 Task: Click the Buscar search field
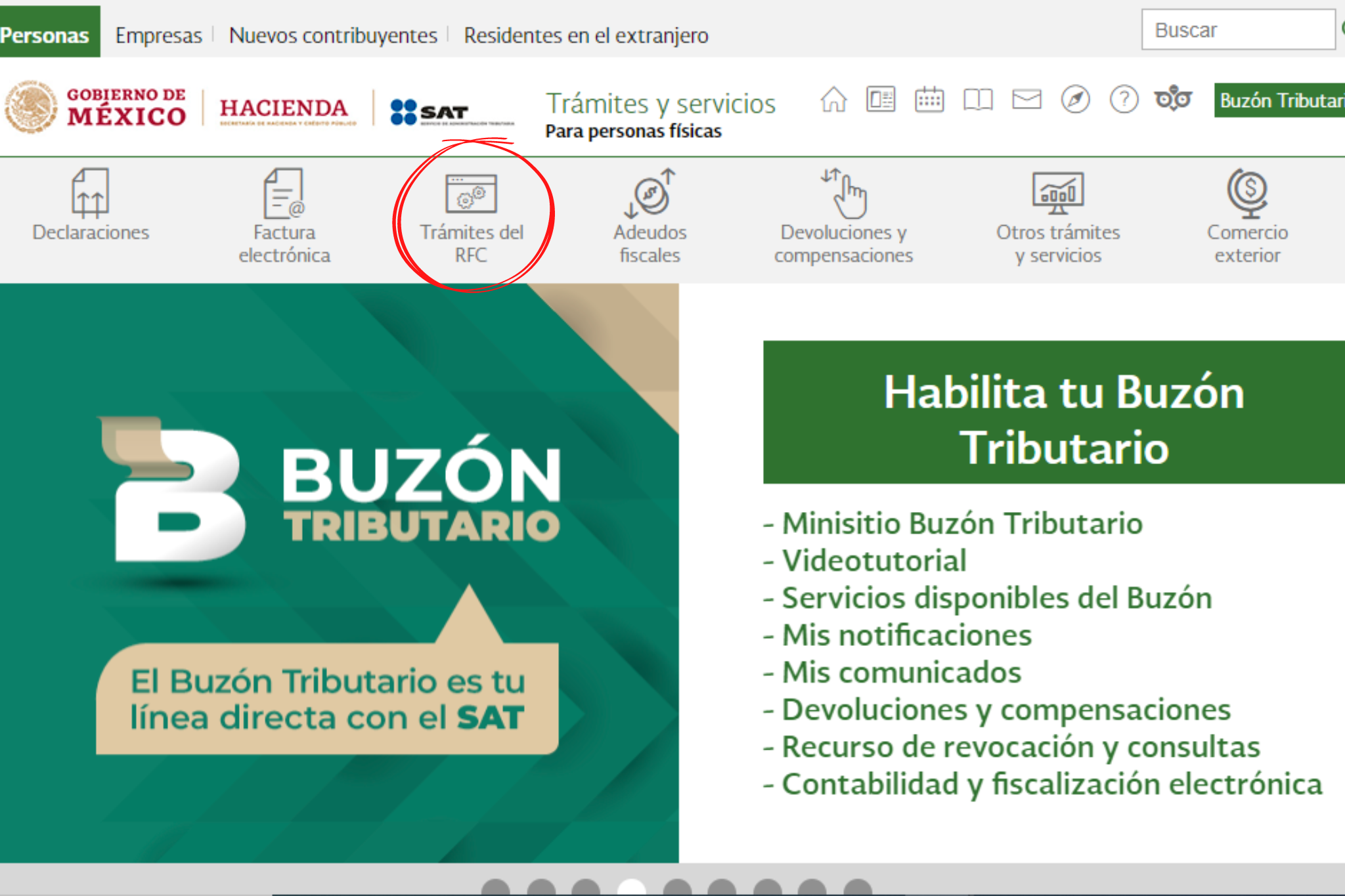[1237, 30]
